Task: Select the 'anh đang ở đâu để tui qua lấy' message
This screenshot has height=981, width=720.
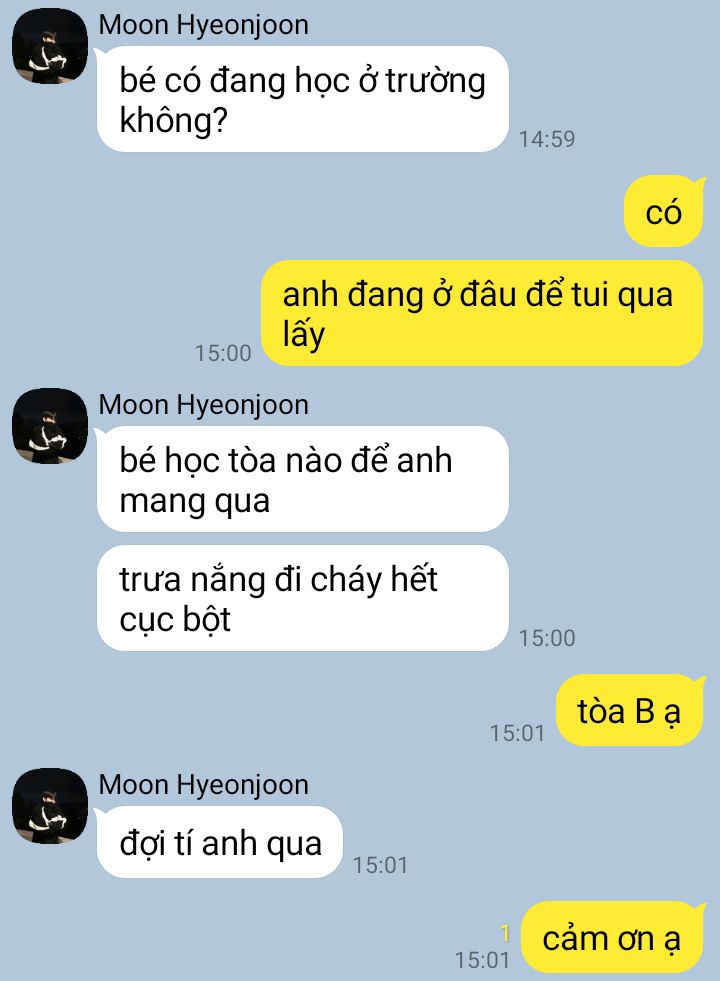Action: pyautogui.click(x=482, y=313)
